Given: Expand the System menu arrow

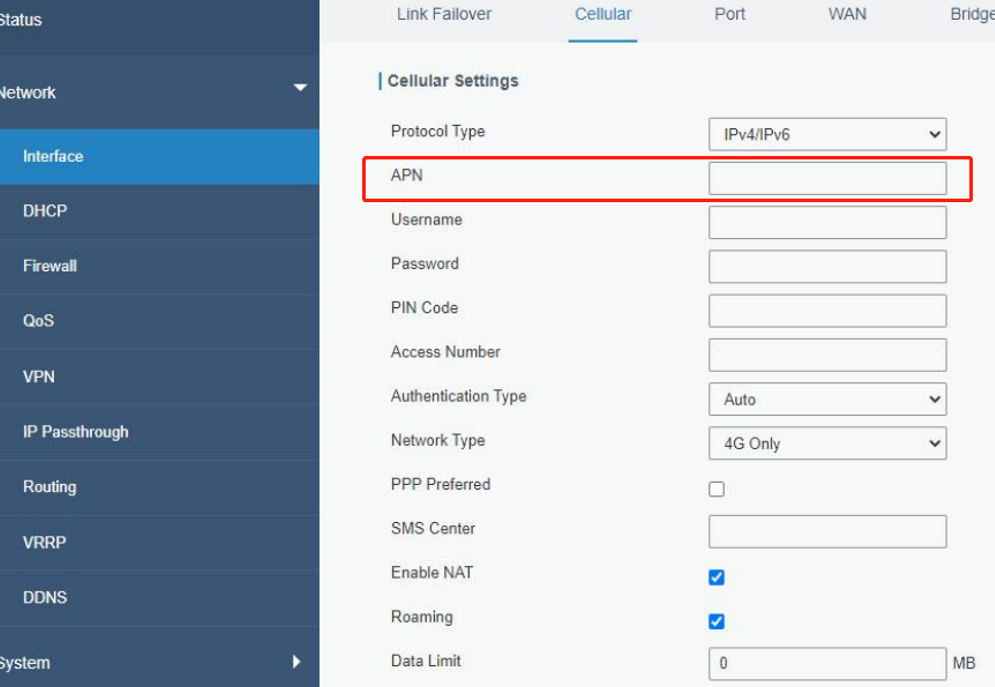Looking at the screenshot, I should [x=296, y=662].
